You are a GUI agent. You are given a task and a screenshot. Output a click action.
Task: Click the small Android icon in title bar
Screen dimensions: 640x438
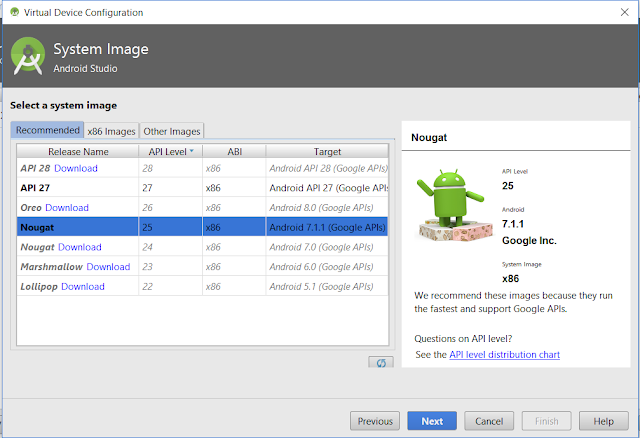click(x=15, y=12)
